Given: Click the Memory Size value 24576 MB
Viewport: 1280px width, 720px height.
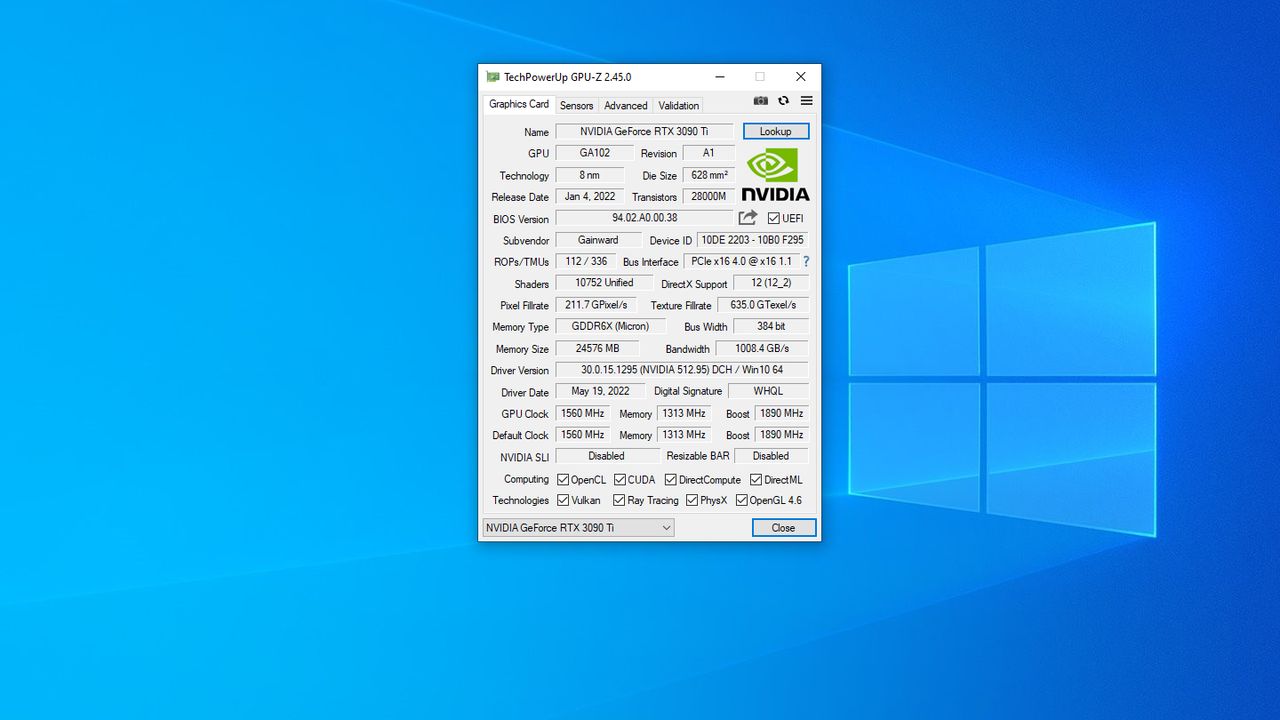Looking at the screenshot, I should tap(597, 348).
